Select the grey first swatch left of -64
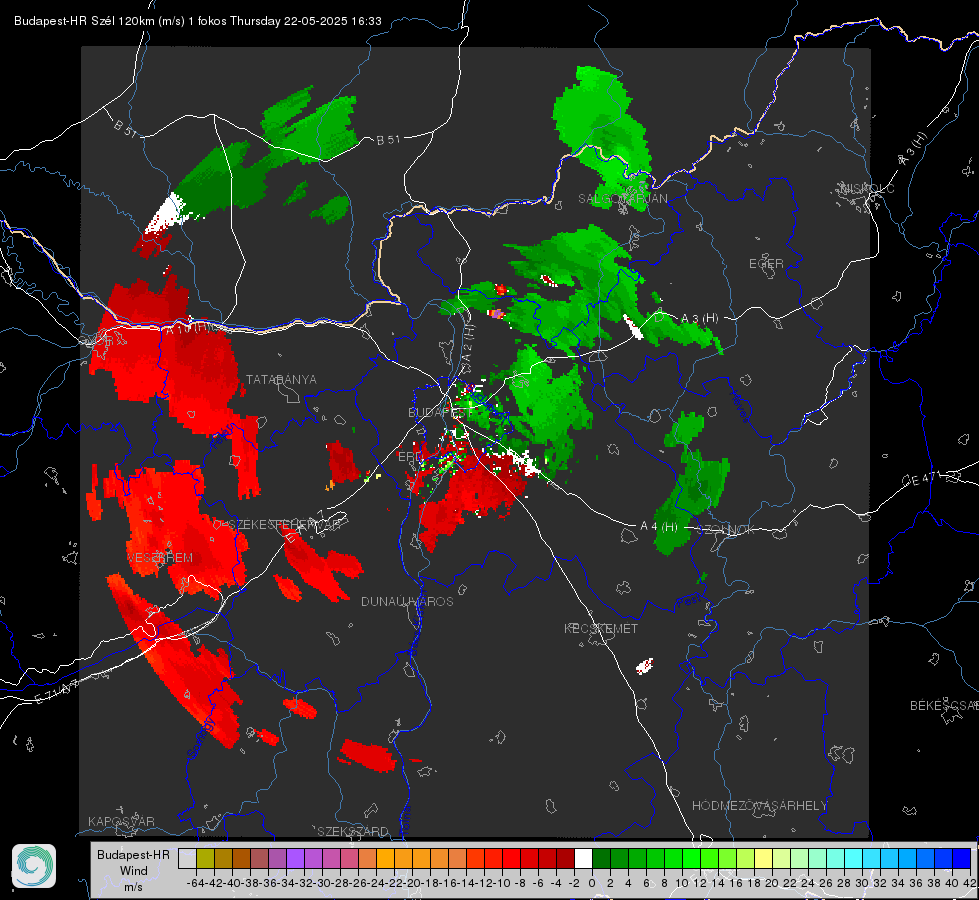The width and height of the screenshot is (979, 900). 187,858
